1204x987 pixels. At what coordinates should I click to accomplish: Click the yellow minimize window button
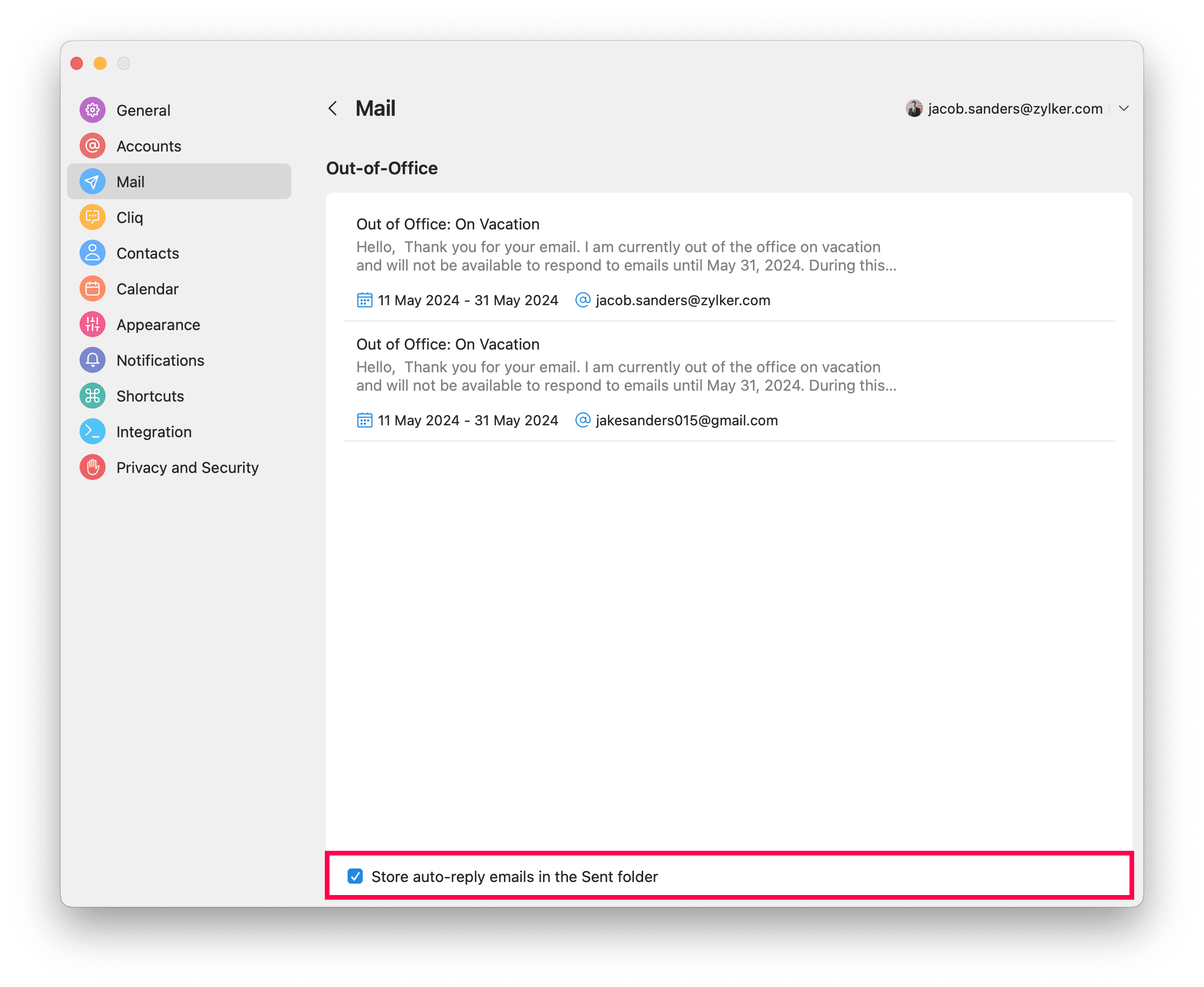(100, 63)
